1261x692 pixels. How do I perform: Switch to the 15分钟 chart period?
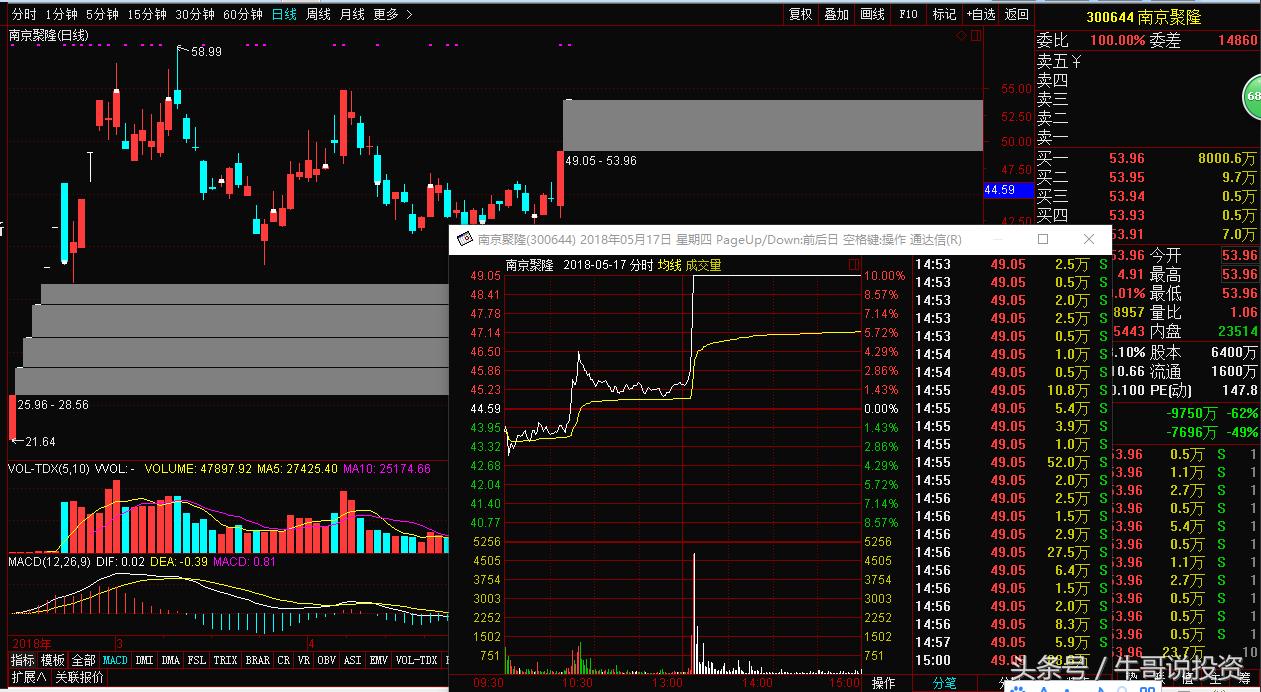click(x=146, y=14)
